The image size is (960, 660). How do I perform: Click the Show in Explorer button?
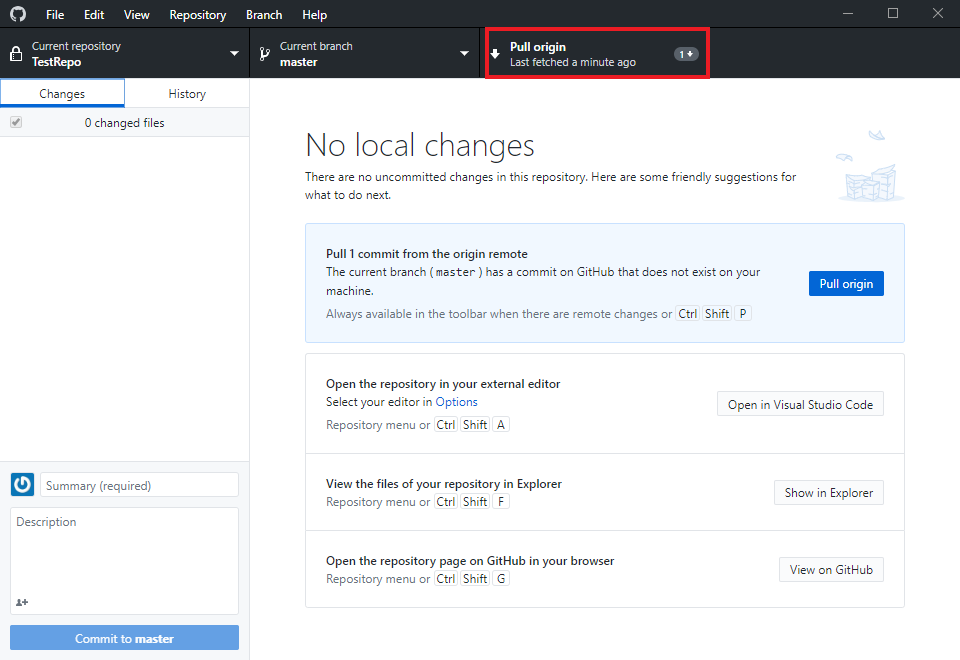pos(829,493)
